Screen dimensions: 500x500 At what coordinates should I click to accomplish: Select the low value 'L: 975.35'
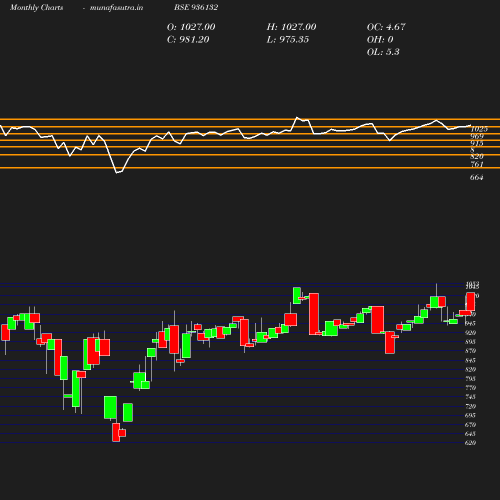pyautogui.click(x=288, y=40)
